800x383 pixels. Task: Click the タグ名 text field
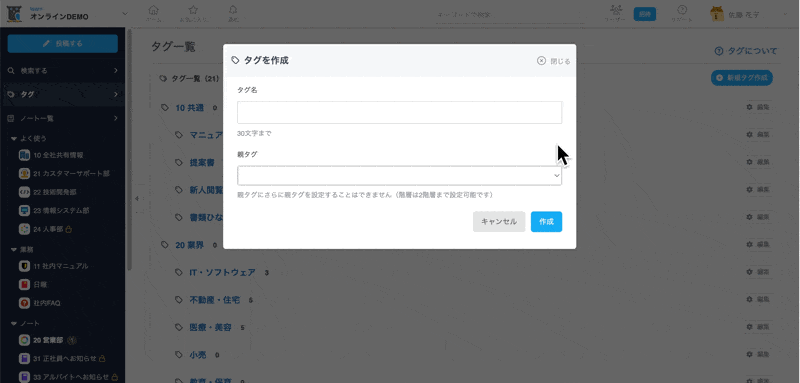tap(399, 112)
